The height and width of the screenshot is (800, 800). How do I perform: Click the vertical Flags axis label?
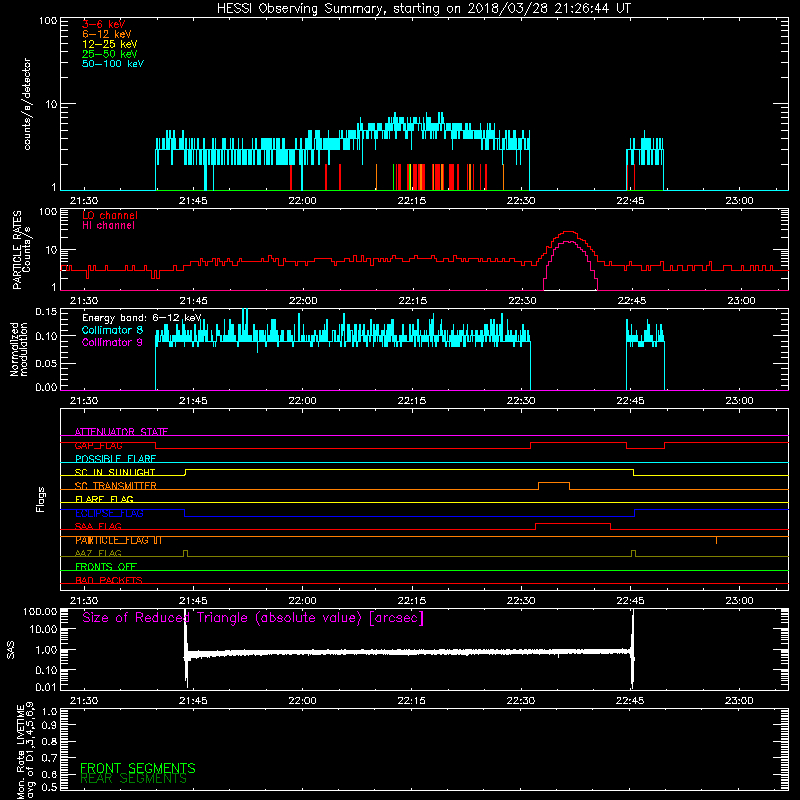click(41, 499)
